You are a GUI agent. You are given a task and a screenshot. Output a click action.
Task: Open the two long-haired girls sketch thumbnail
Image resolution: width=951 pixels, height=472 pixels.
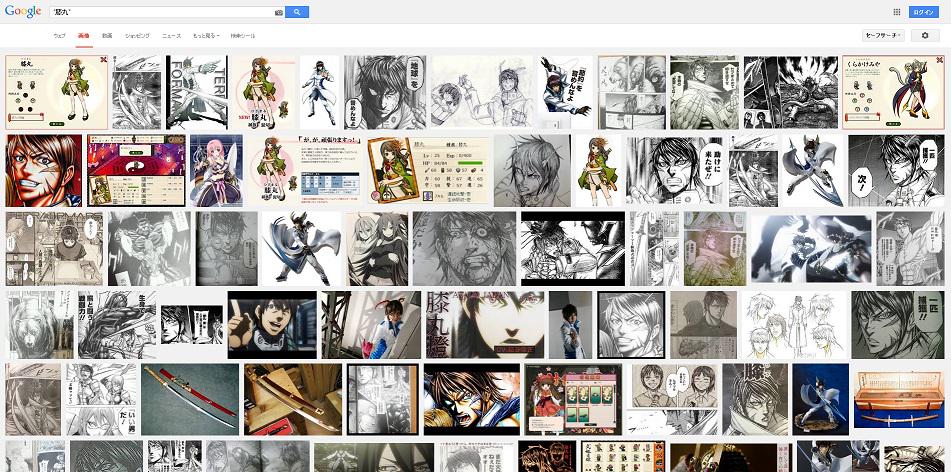click(377, 249)
